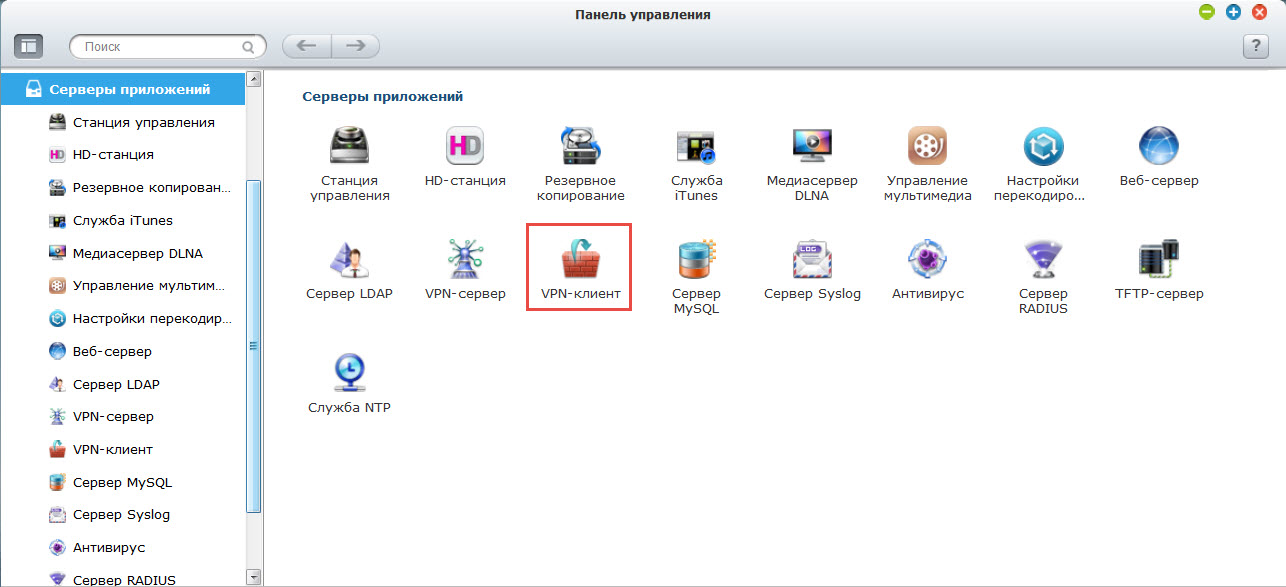Go back with the left arrow button
The height and width of the screenshot is (587, 1286).
point(307,46)
